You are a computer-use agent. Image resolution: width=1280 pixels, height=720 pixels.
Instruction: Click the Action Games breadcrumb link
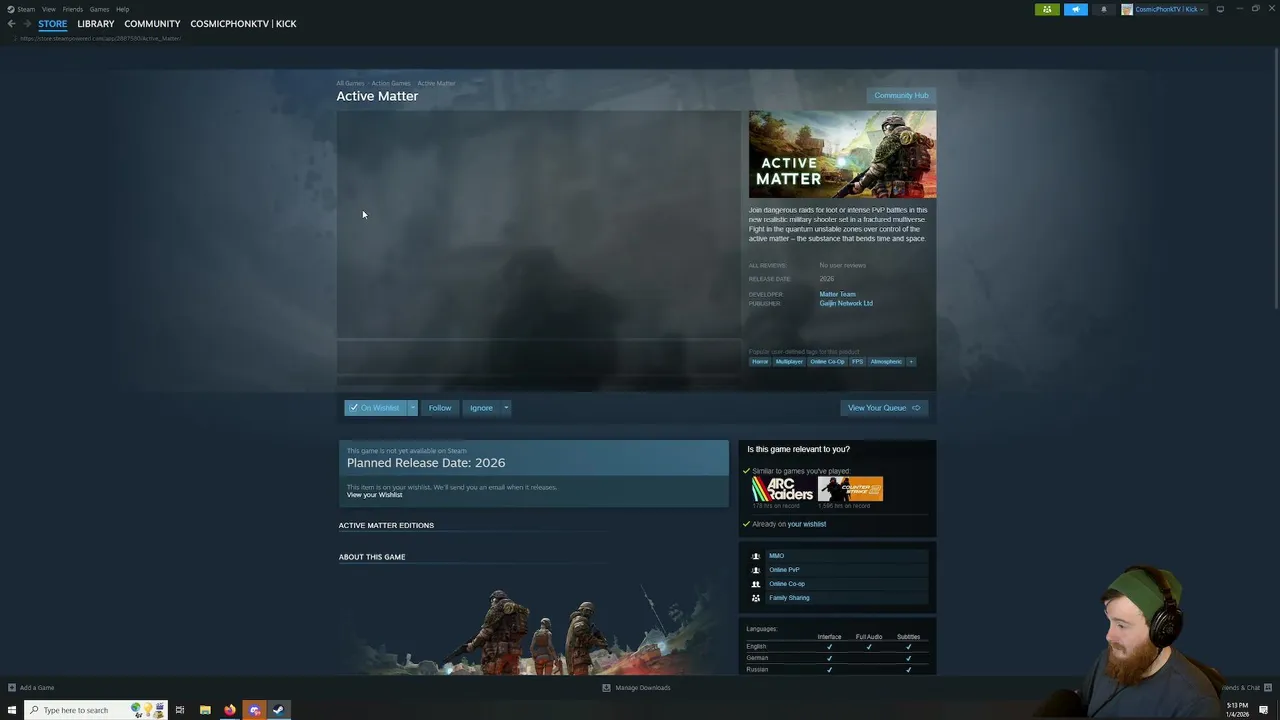coord(391,83)
